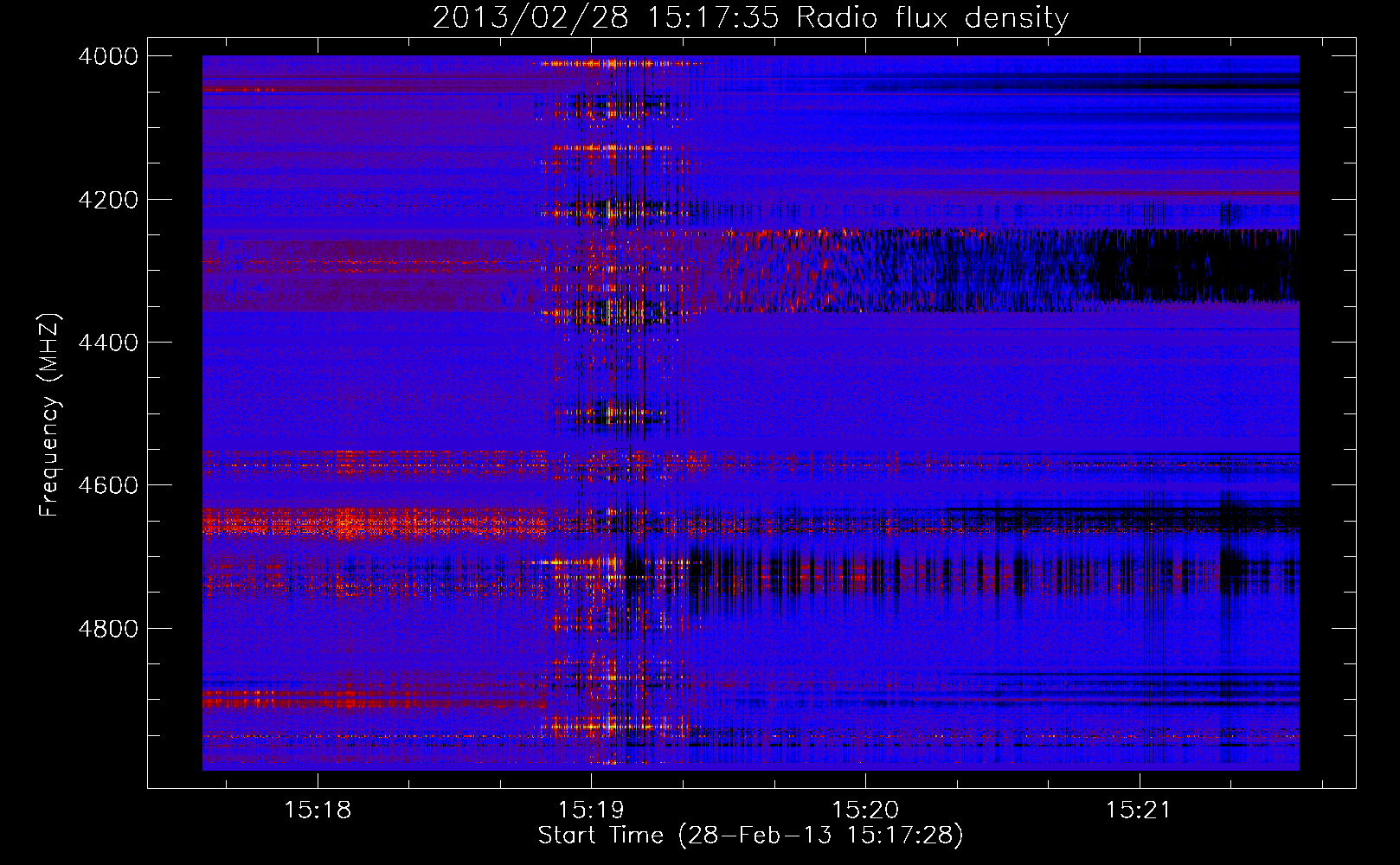This screenshot has width=1400, height=865.
Task: Click the 15:20 time axis label
Action: pos(865,811)
